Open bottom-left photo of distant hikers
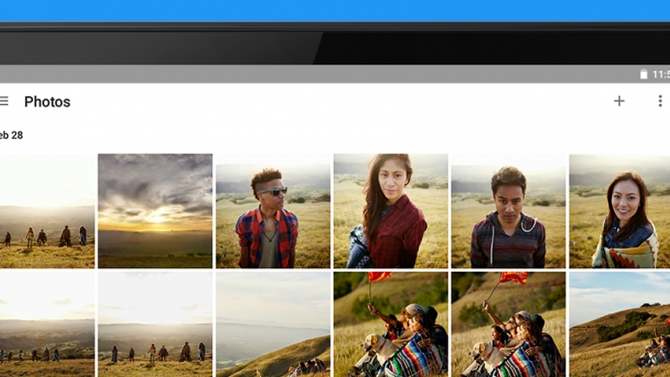Viewport: 670px width, 377px height. [47, 324]
